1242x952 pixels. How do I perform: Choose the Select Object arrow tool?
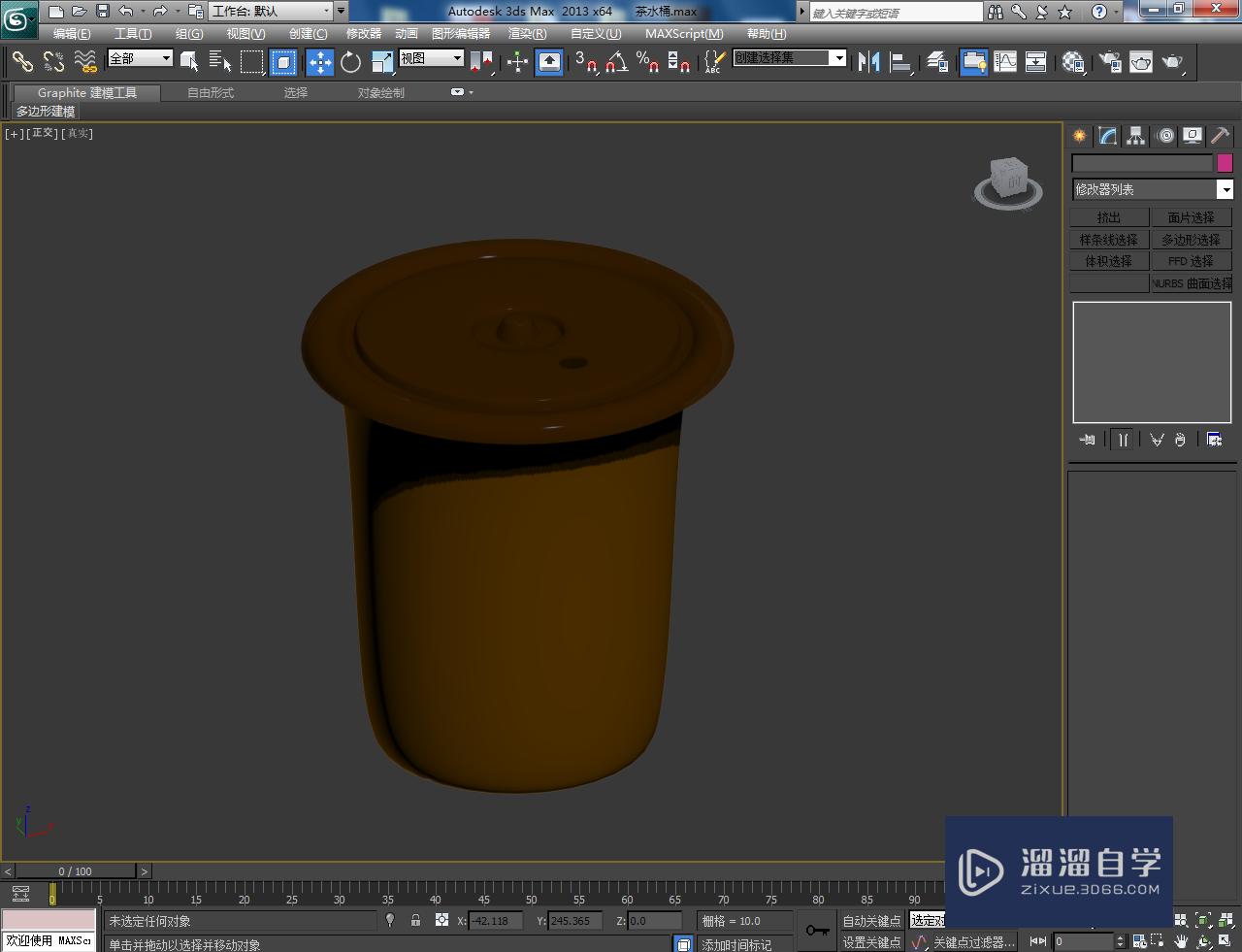189,62
